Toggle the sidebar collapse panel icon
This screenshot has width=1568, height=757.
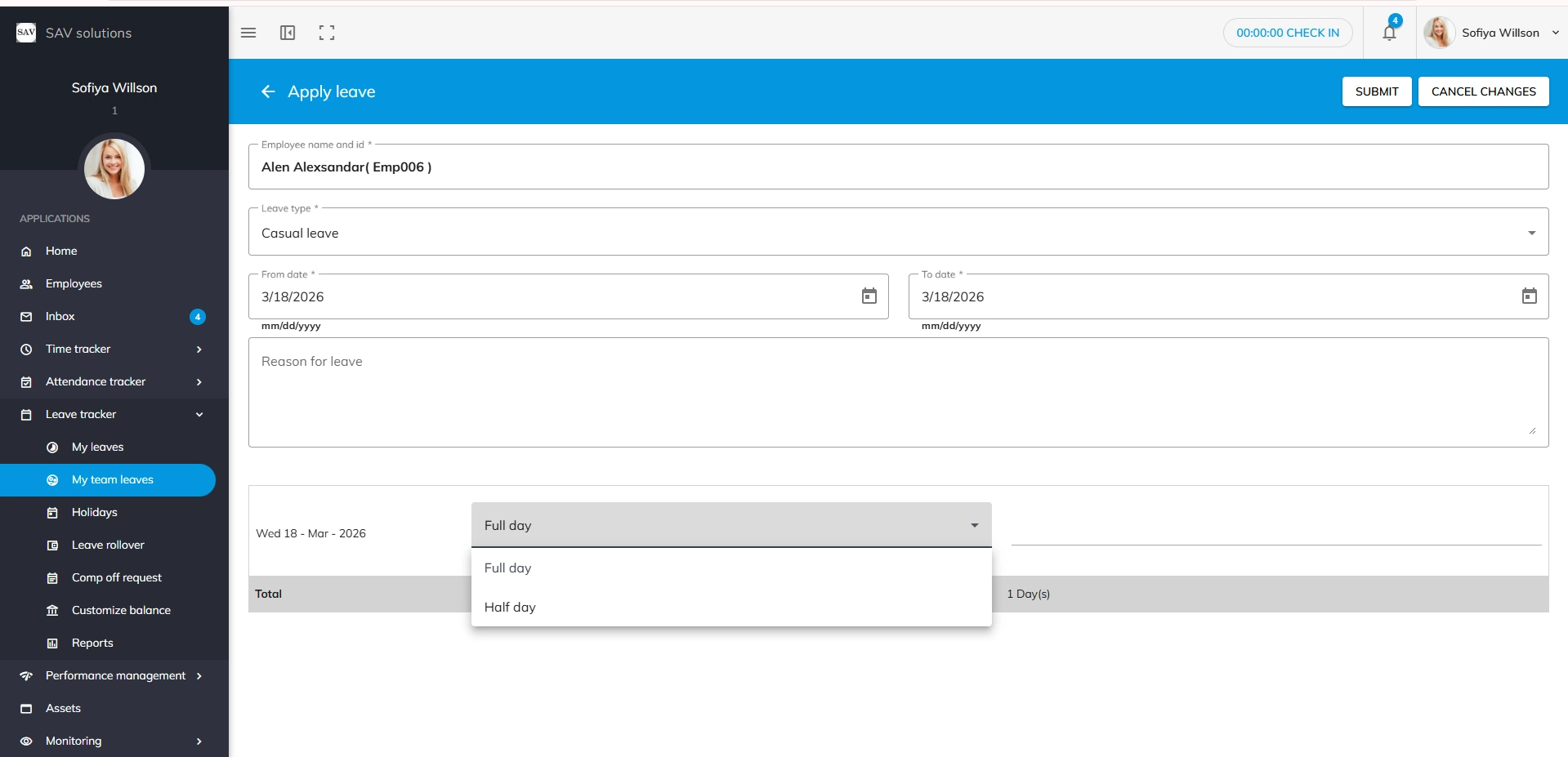tap(288, 33)
